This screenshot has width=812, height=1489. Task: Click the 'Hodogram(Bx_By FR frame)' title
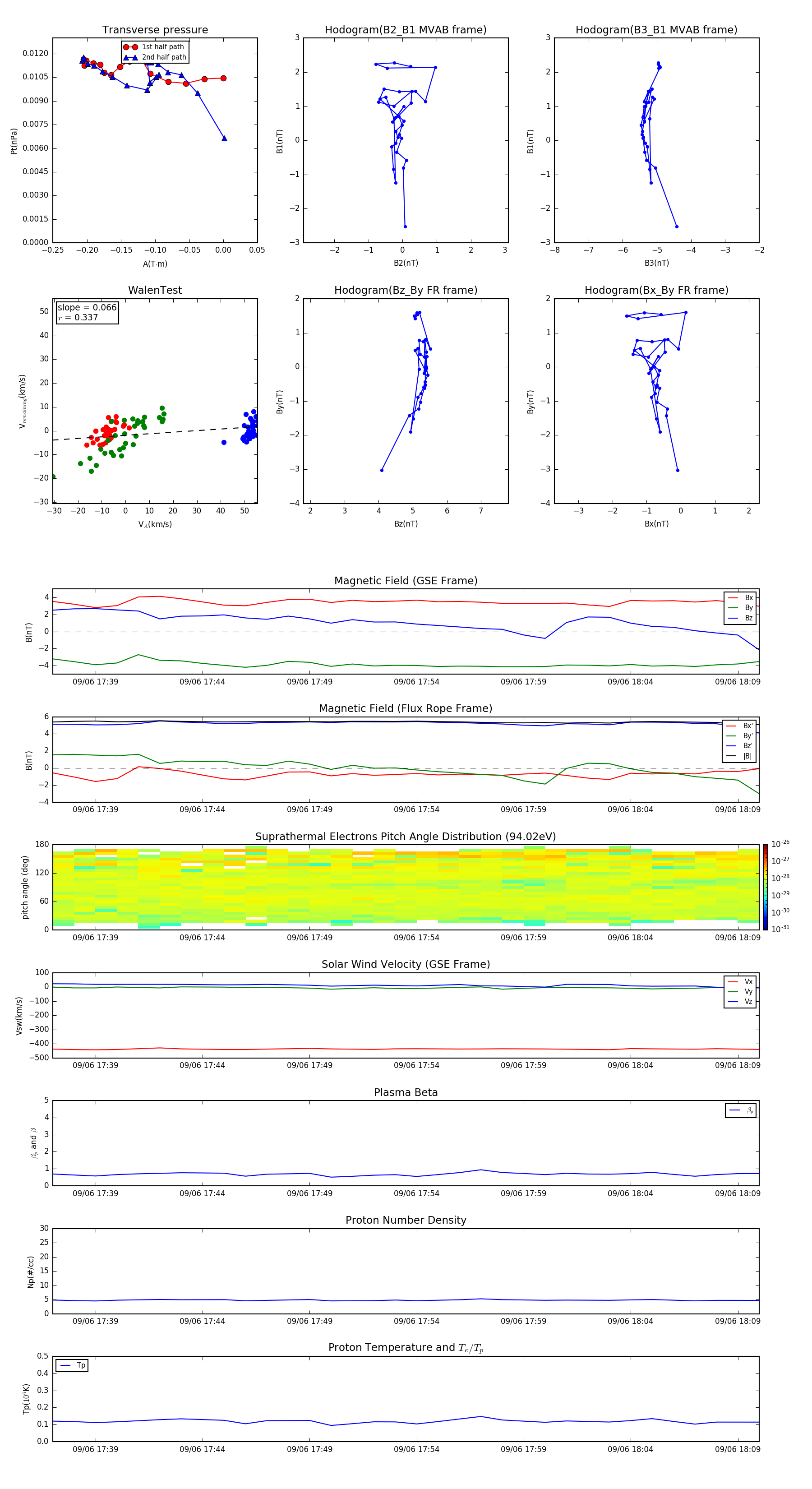(x=656, y=290)
